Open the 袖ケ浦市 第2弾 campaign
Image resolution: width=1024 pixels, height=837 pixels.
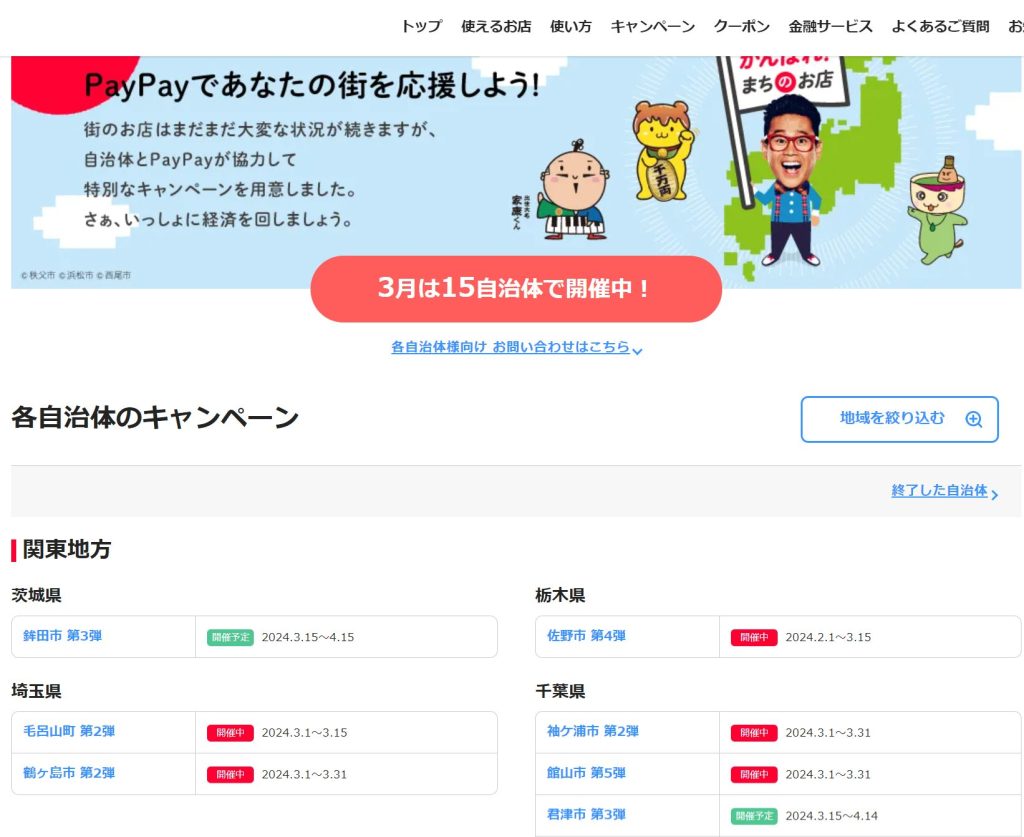593,731
